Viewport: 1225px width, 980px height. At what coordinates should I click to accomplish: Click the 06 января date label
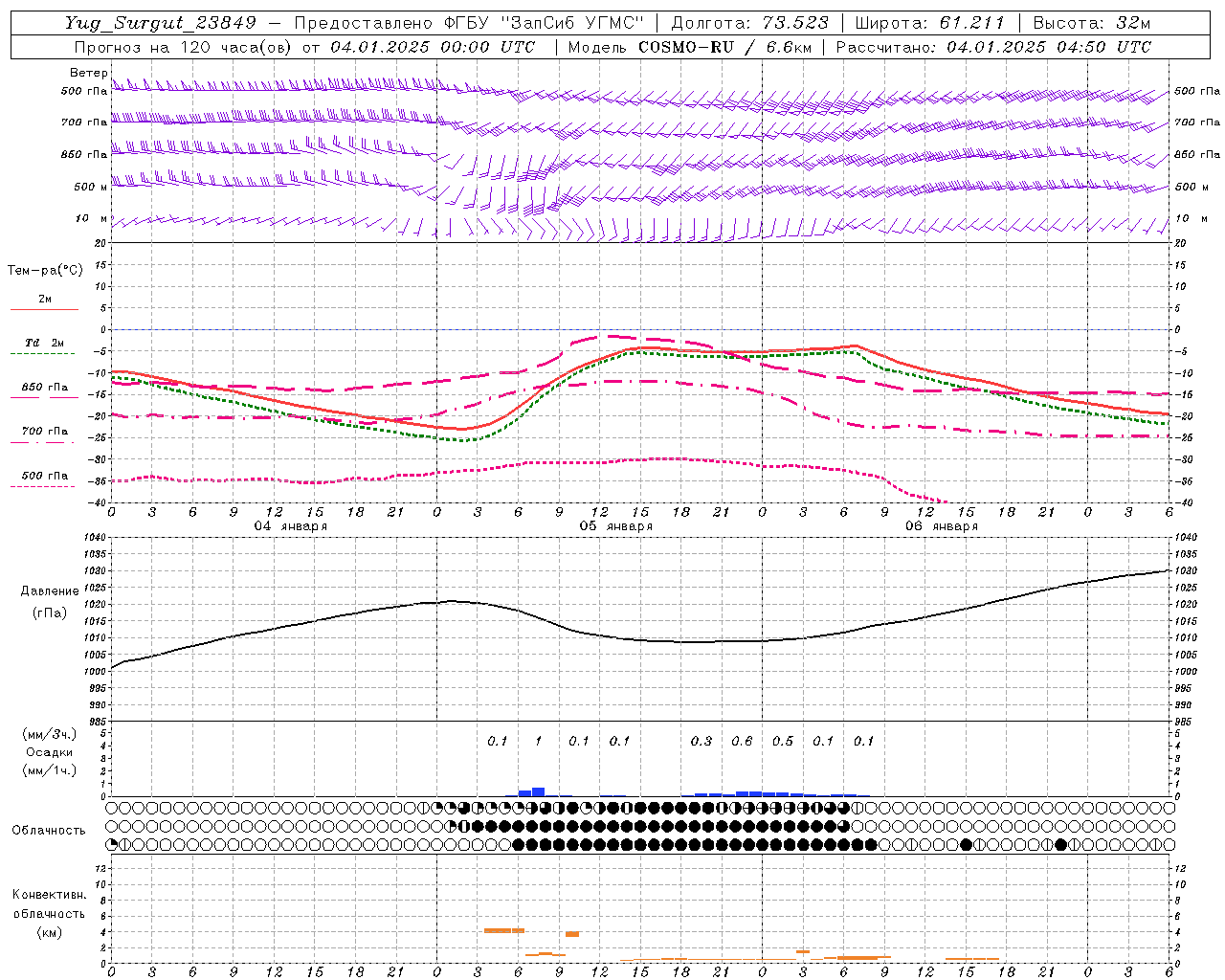pos(942,526)
